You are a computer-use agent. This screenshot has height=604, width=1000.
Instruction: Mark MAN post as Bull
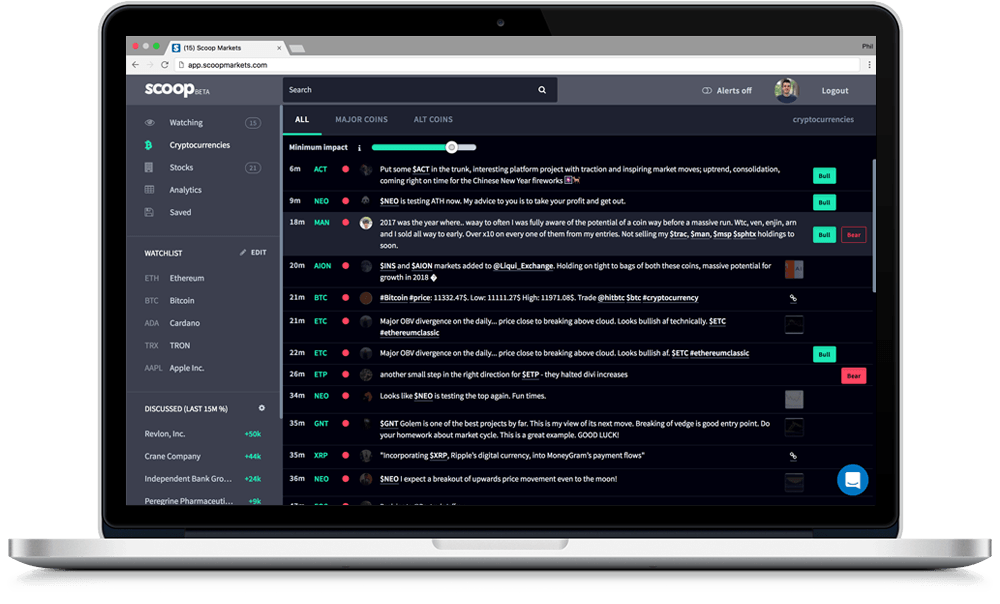(824, 235)
